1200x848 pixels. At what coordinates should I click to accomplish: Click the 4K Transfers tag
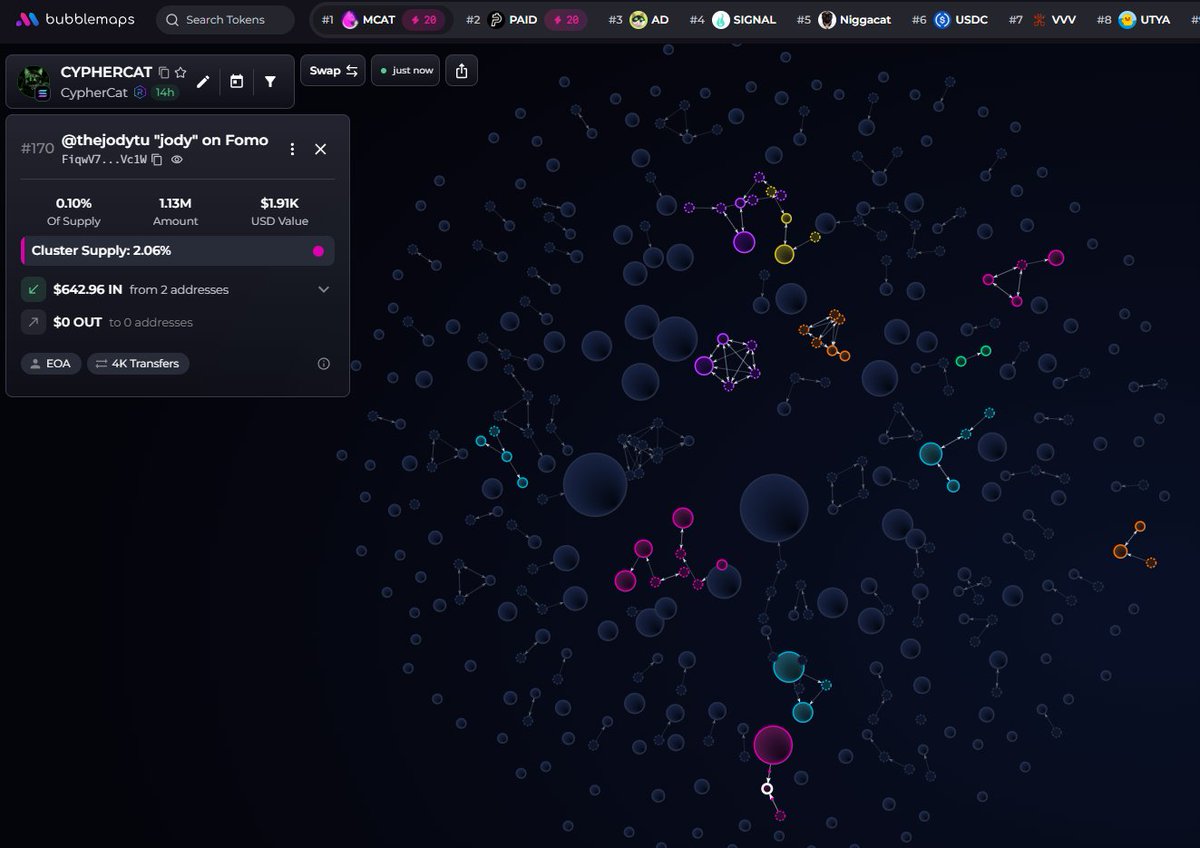point(138,364)
